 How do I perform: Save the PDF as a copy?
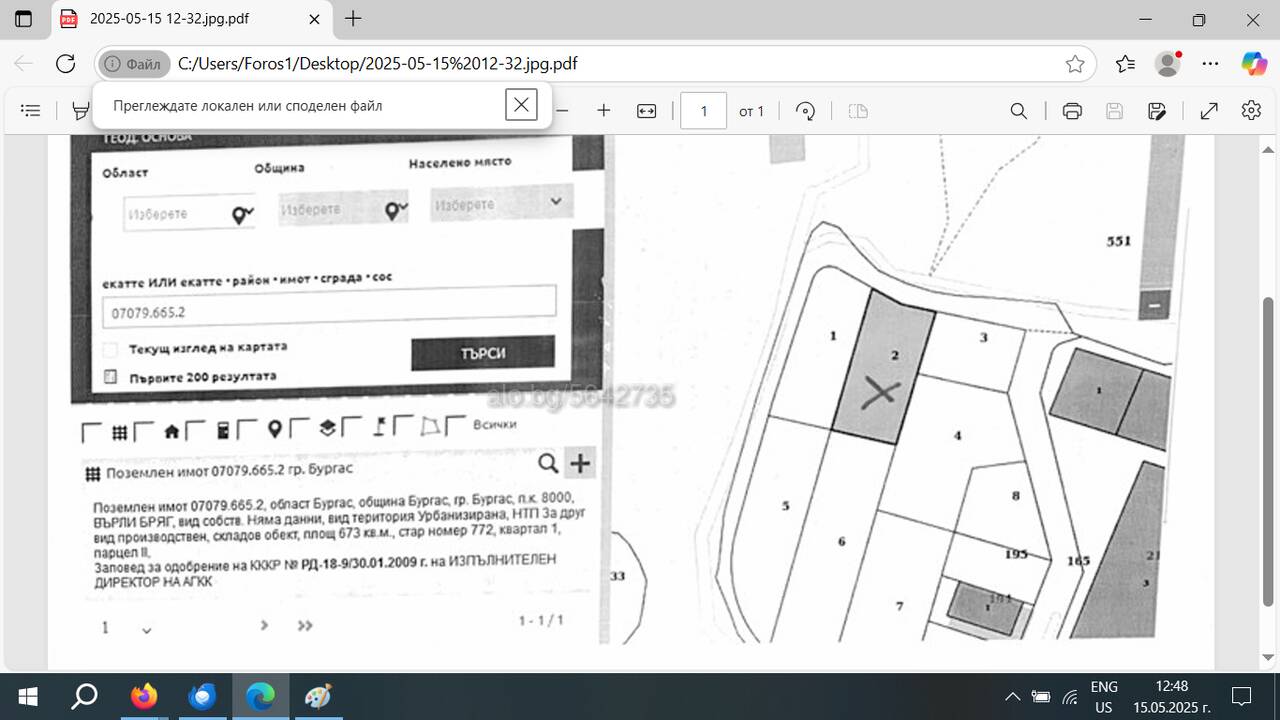pos(1157,111)
